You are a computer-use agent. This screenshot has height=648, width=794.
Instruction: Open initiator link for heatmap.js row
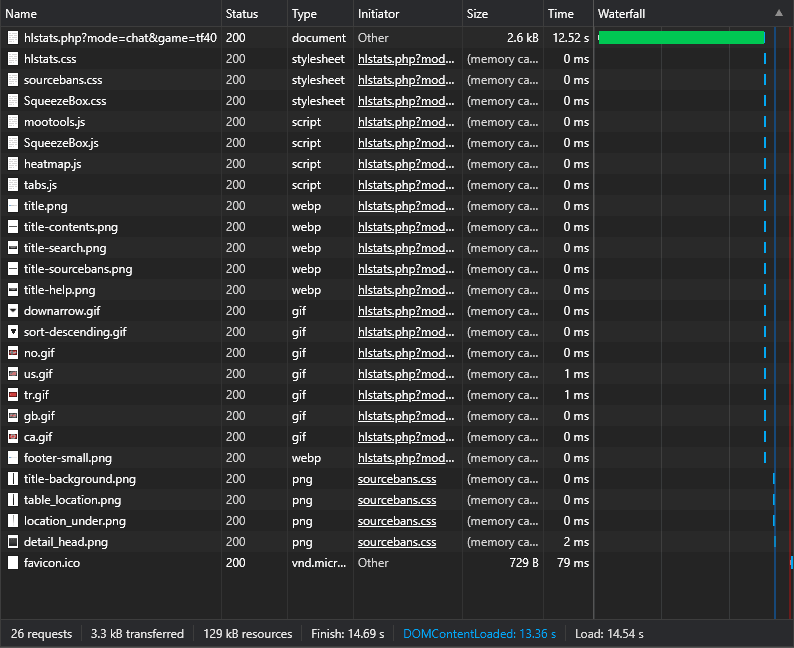(x=406, y=164)
